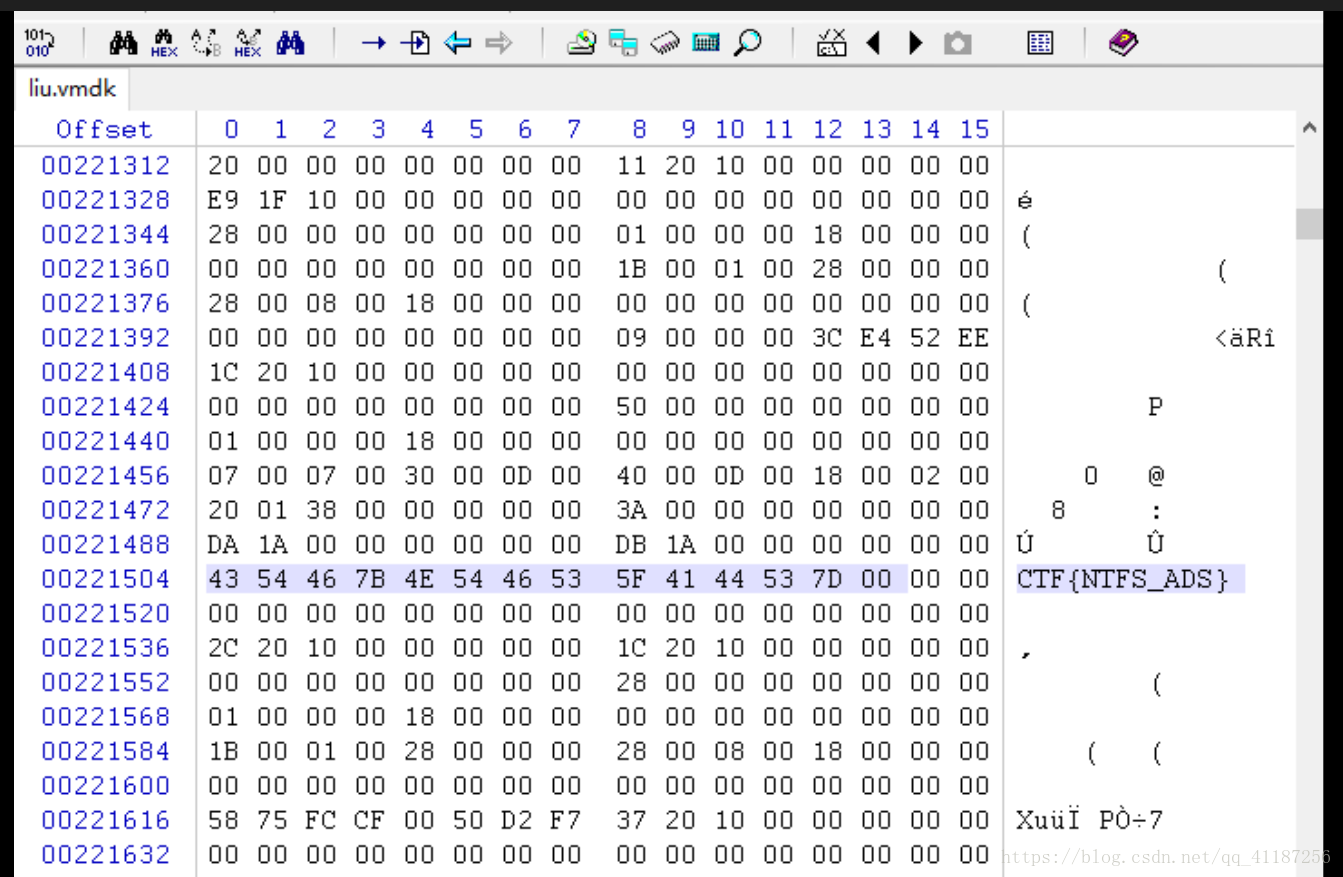Click the blue binoculars simultaneous search icon

(x=290, y=43)
